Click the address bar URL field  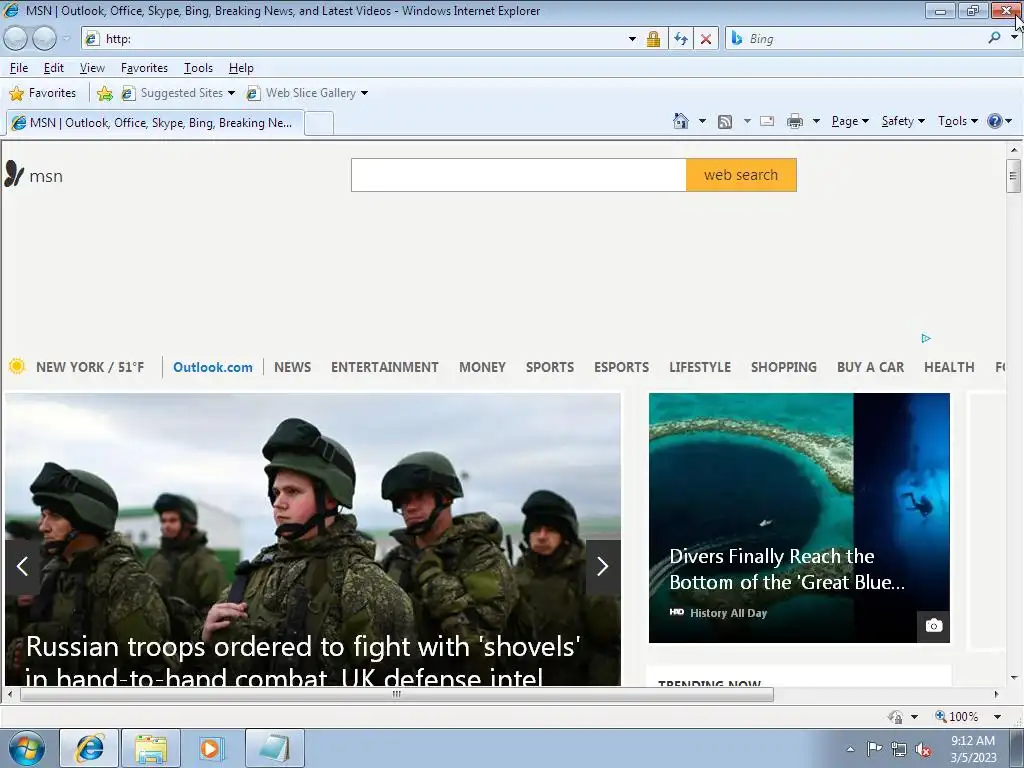point(354,39)
